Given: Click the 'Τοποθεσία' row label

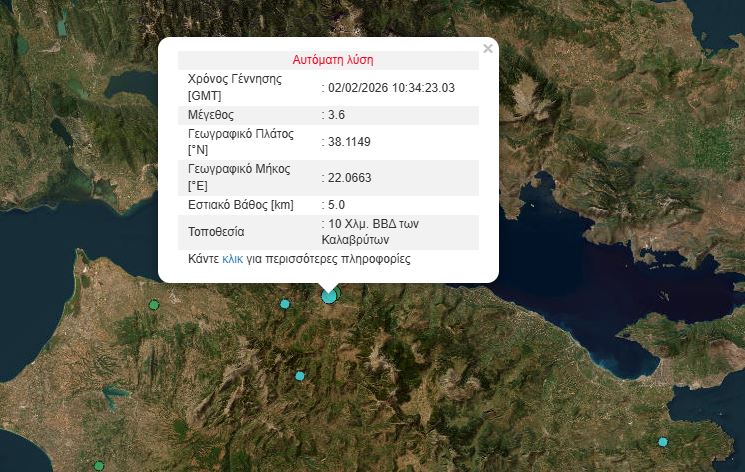Looking at the screenshot, I should tap(216, 232).
